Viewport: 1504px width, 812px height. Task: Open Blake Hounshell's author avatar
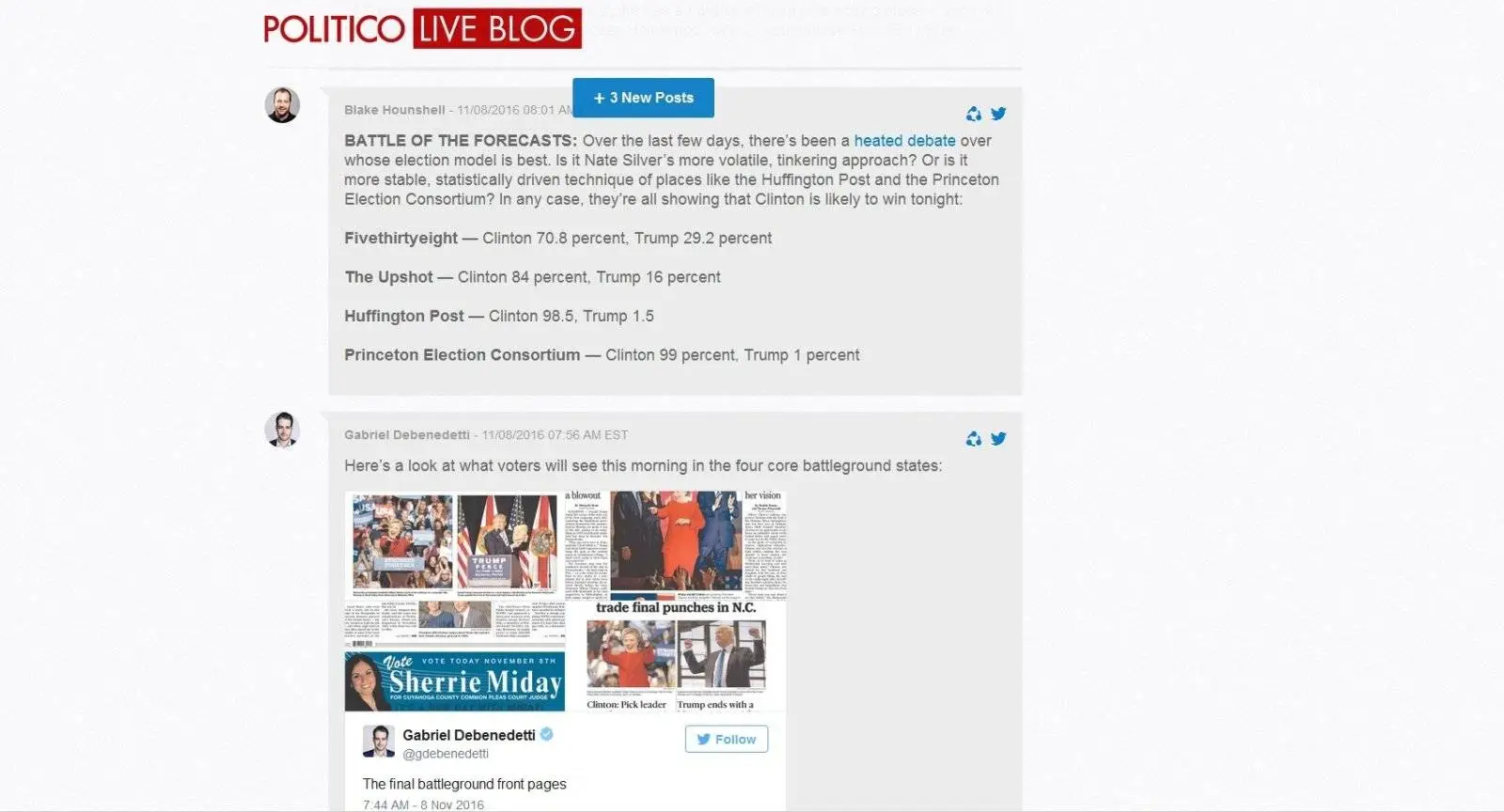282,105
